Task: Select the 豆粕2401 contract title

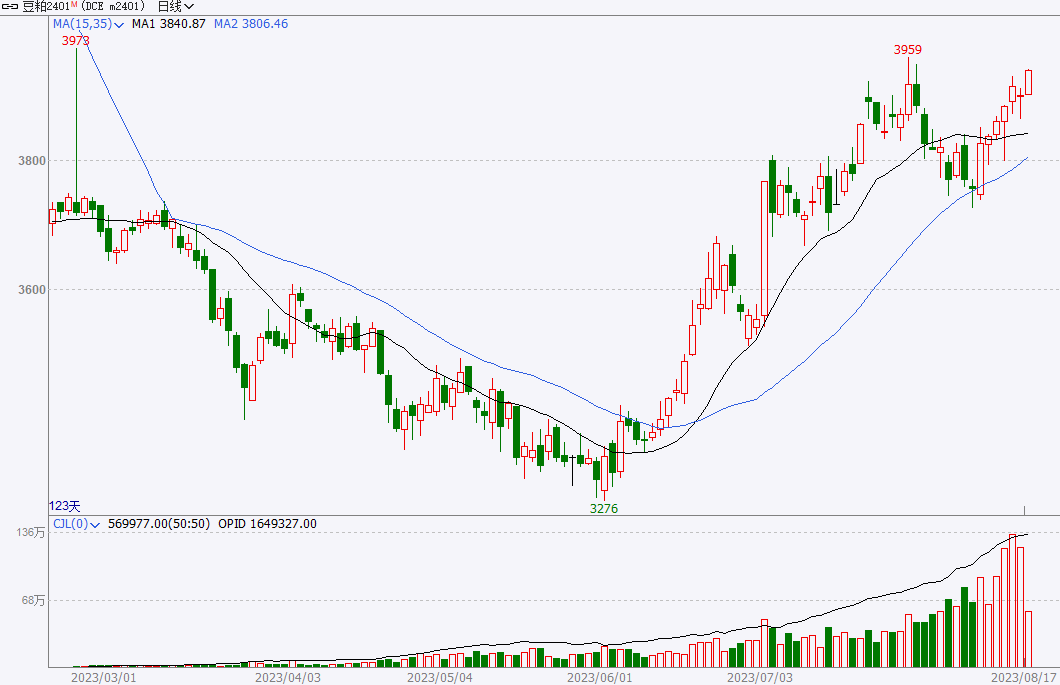Action: 46,7
